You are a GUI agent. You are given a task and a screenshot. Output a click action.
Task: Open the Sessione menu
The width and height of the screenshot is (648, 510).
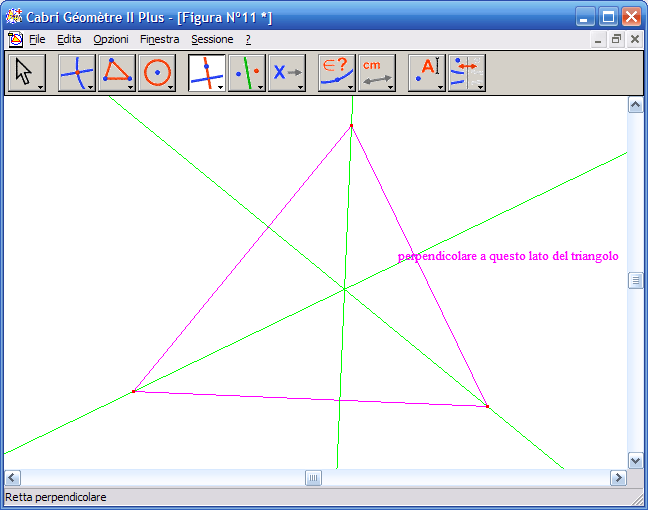(x=212, y=39)
